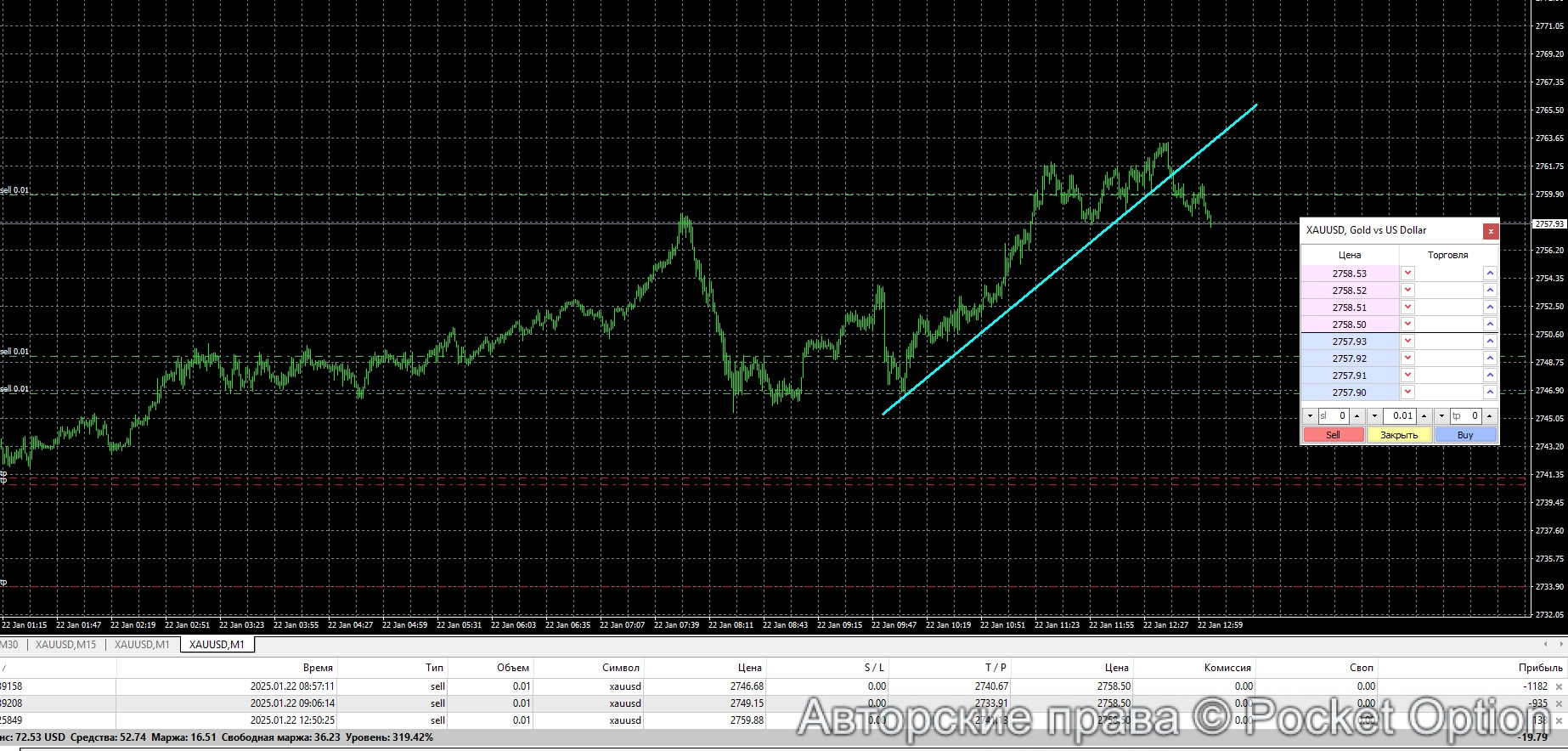
Task: Click blue buy arrow at price 2758.50
Action: [x=1490, y=325]
